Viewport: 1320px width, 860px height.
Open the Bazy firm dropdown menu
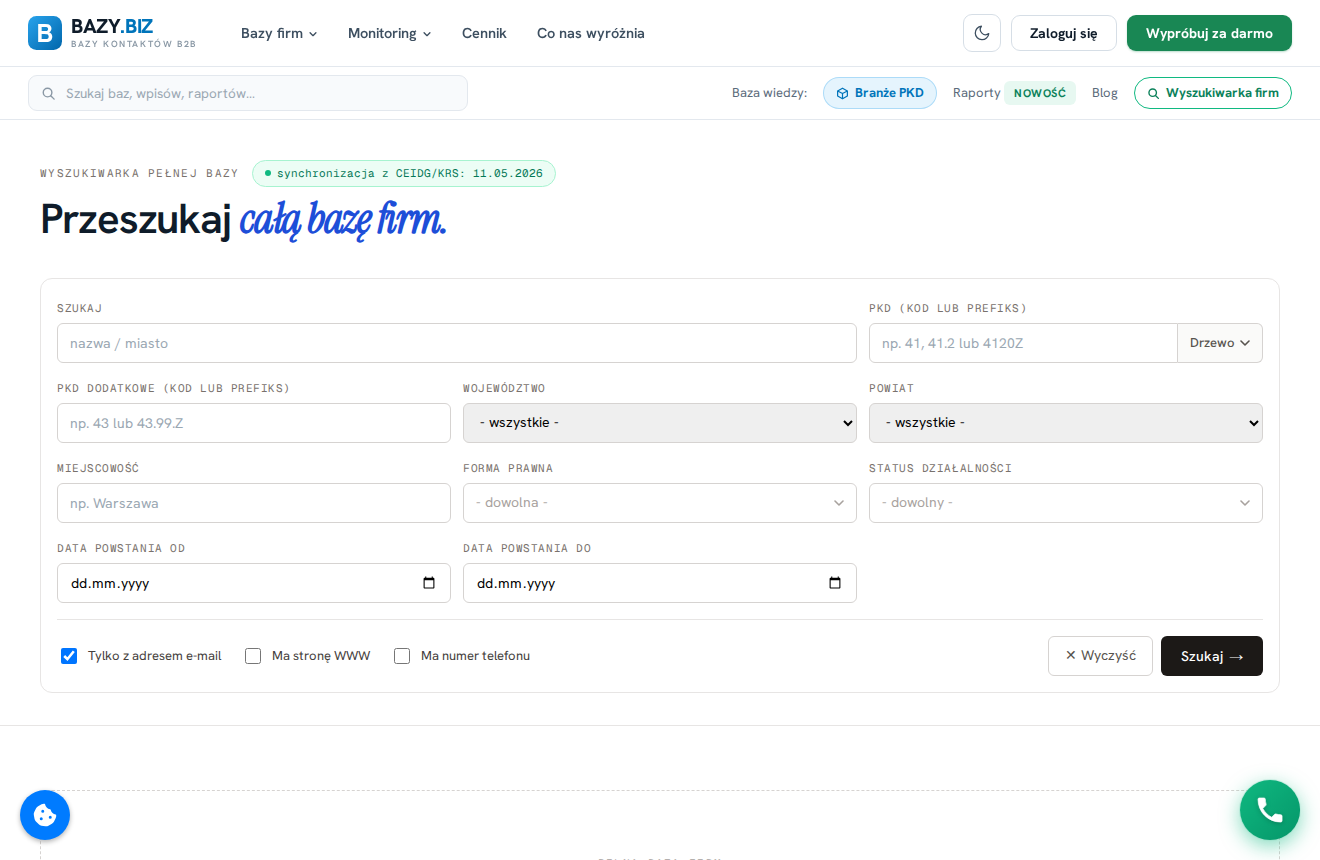coord(279,33)
